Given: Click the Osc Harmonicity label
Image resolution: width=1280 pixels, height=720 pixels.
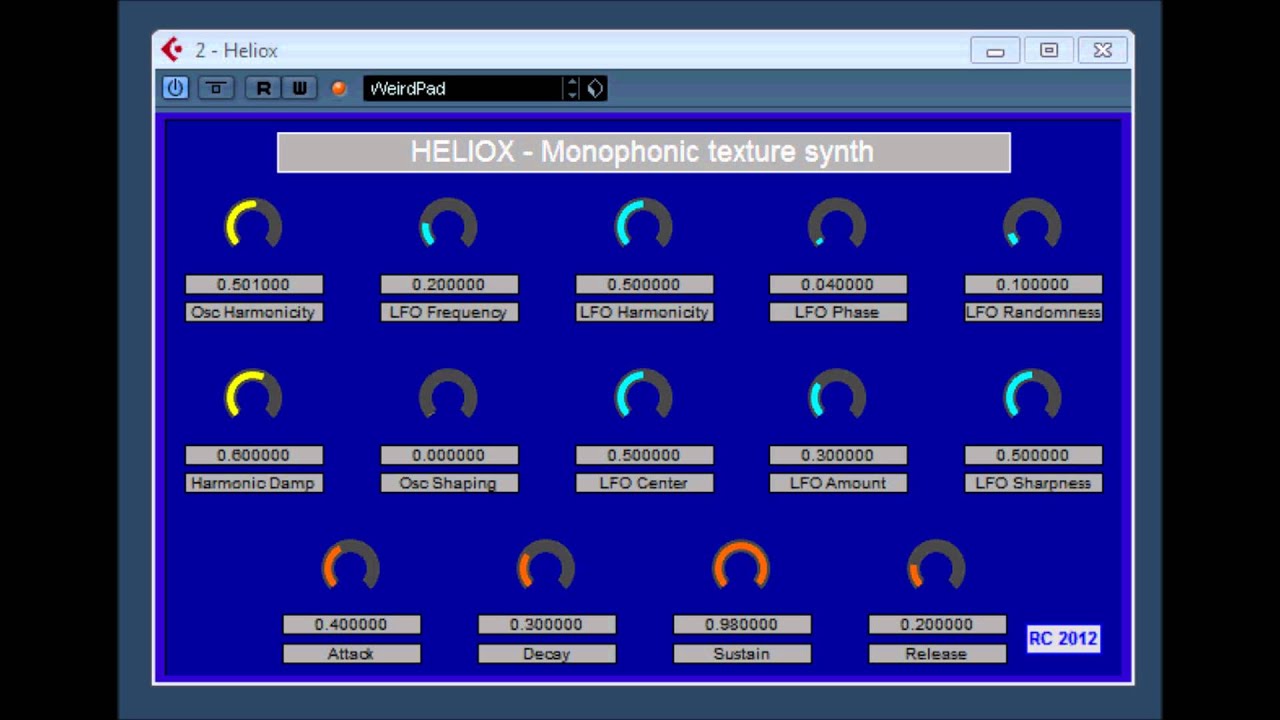Looking at the screenshot, I should tap(254, 312).
